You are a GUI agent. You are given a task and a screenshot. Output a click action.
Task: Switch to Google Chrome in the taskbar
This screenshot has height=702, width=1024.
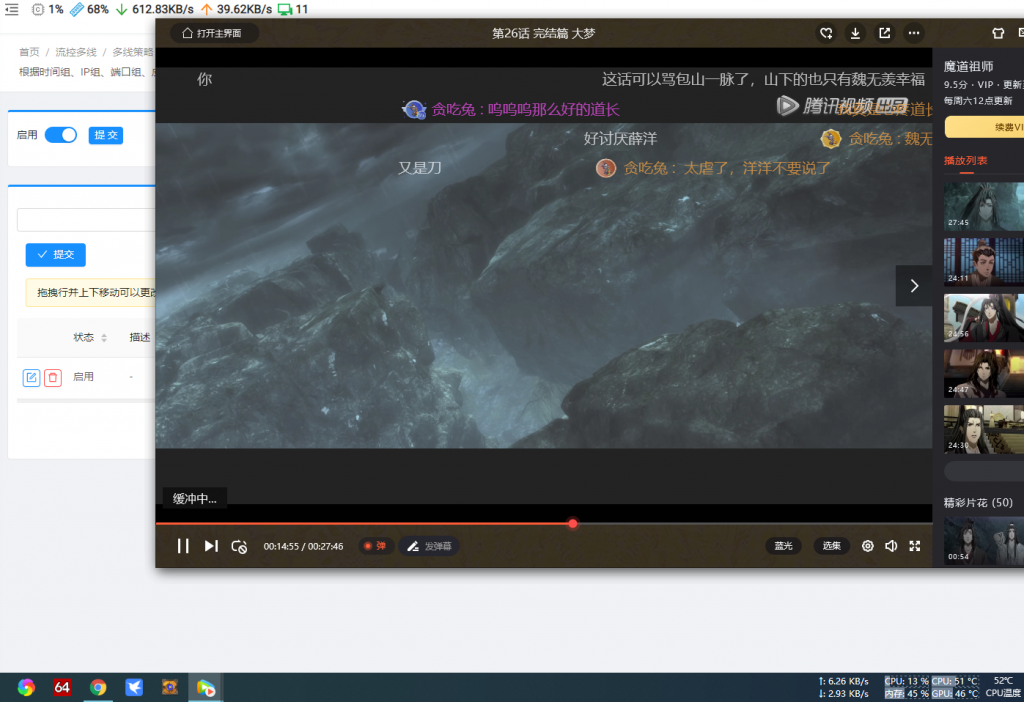98,687
